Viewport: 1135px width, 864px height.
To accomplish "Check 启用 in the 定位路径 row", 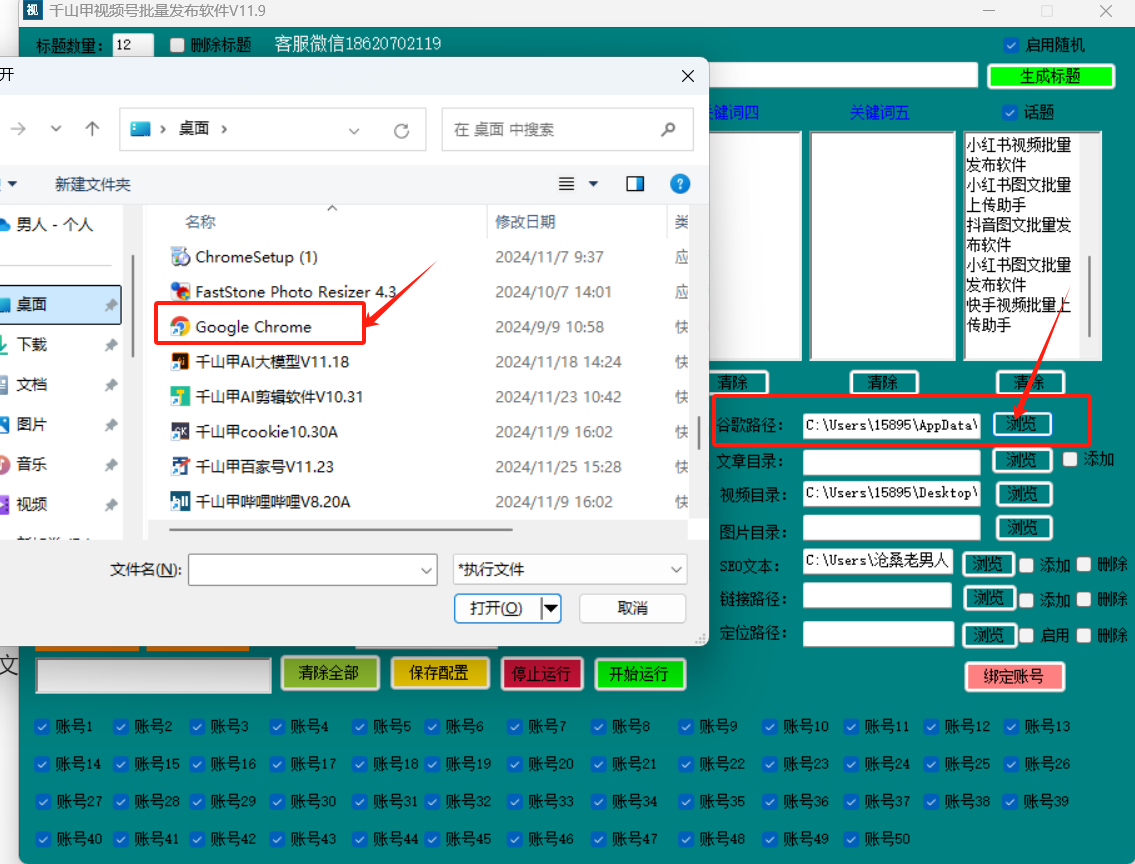I will point(1026,635).
